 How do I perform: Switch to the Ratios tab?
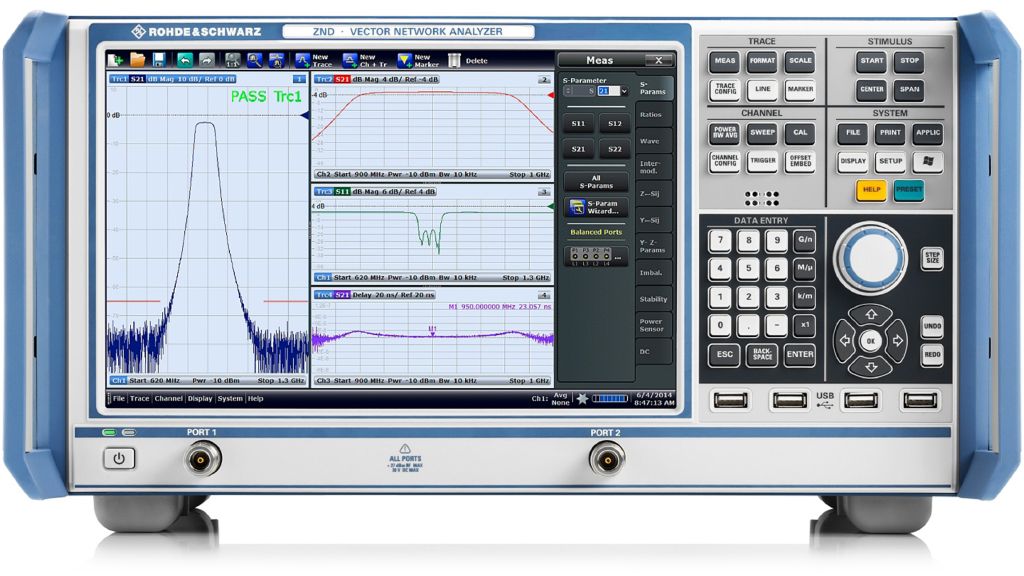[651, 115]
